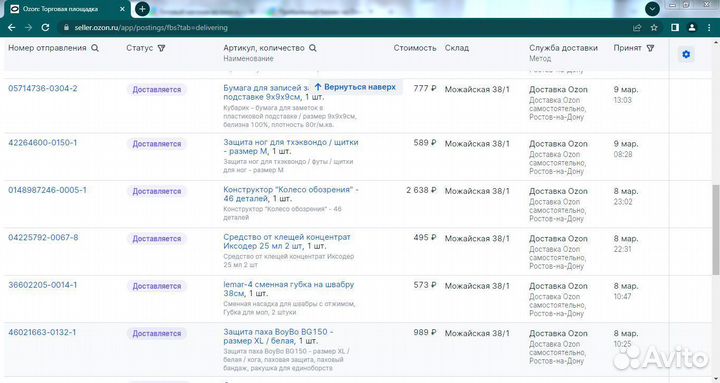Open the Принят date filter funnel
Screen dimensions: 720x383
(650, 48)
